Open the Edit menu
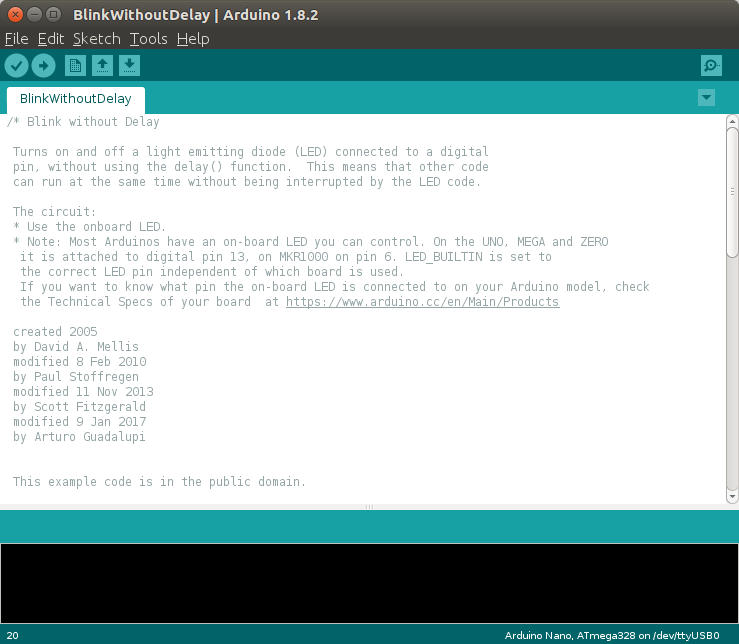 point(51,39)
